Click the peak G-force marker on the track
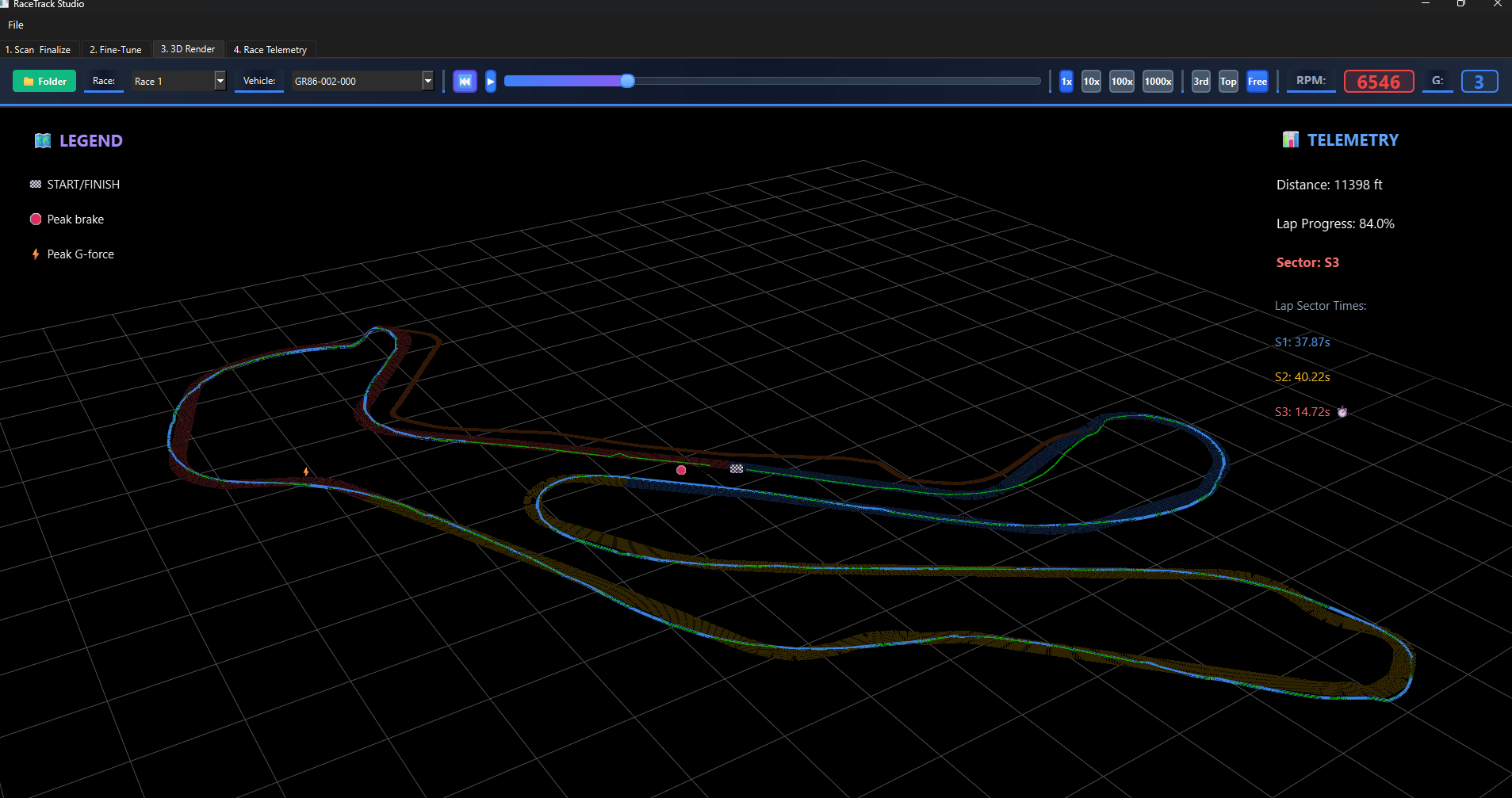This screenshot has height=798, width=1512. point(306,472)
